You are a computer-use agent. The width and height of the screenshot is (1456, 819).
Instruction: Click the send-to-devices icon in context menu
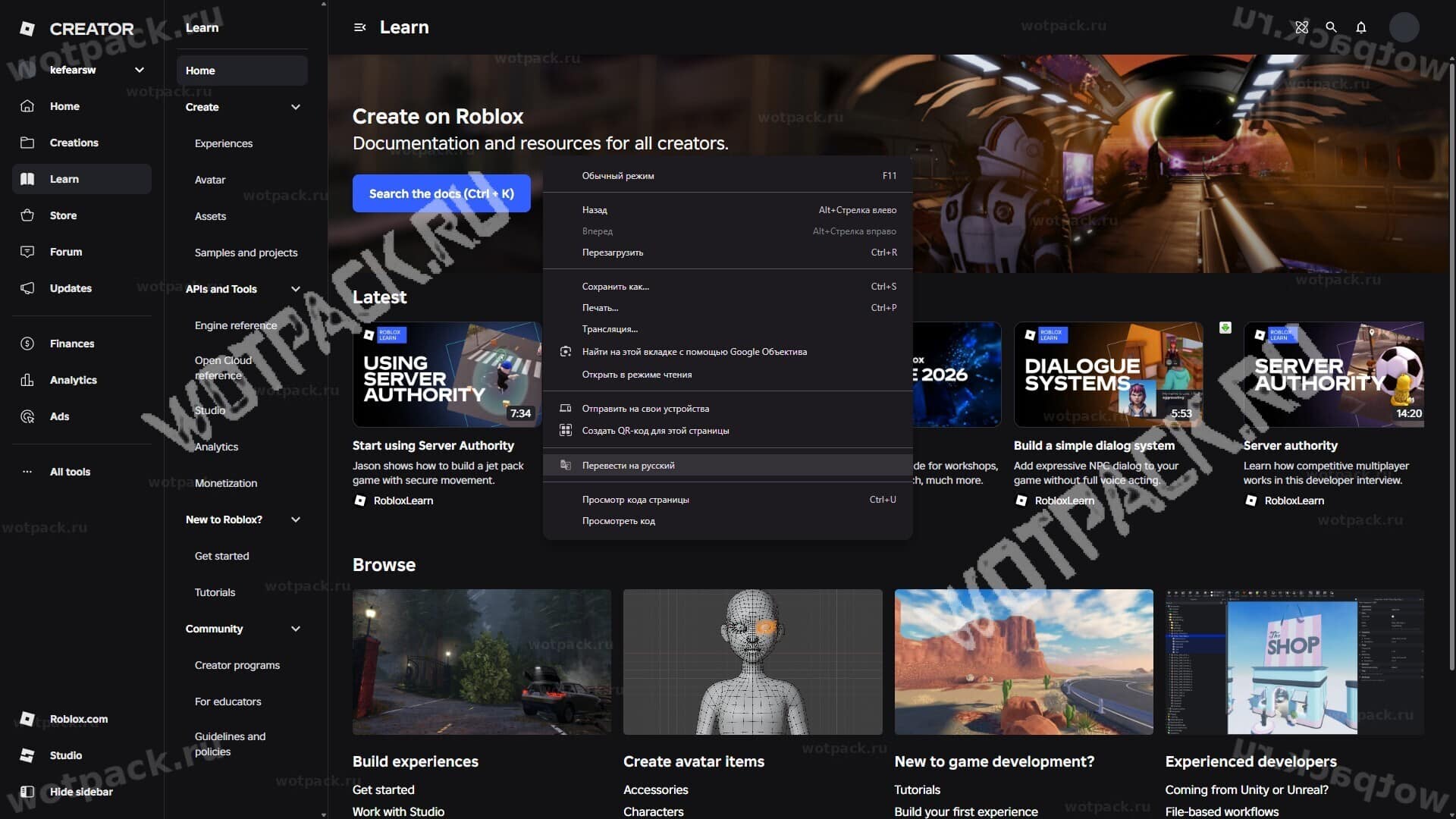[565, 409]
